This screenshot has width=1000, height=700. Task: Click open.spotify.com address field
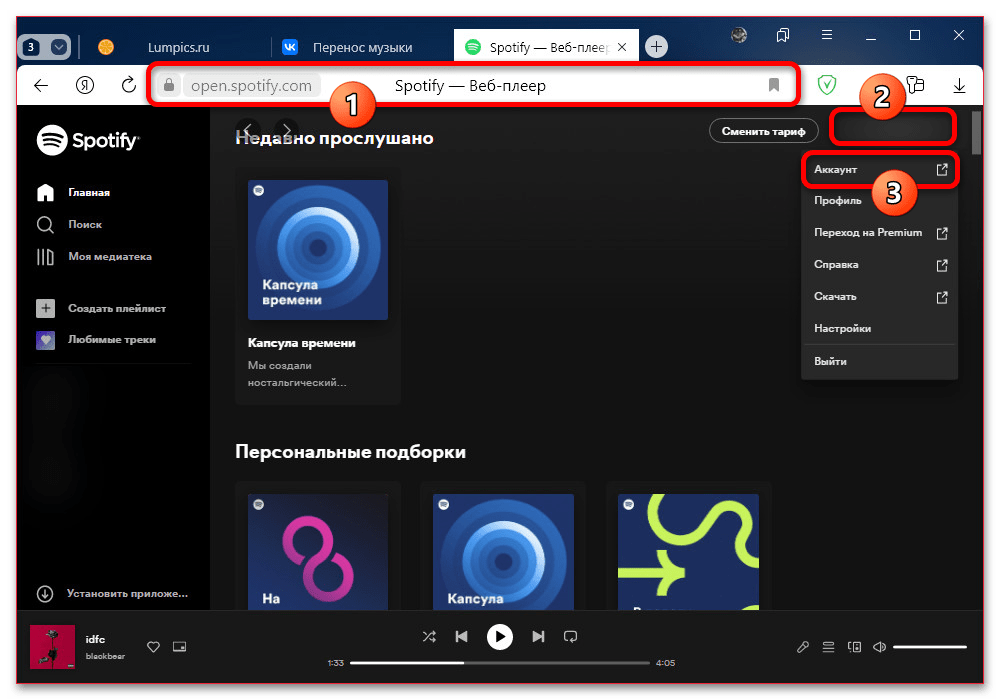pyautogui.click(x=251, y=86)
